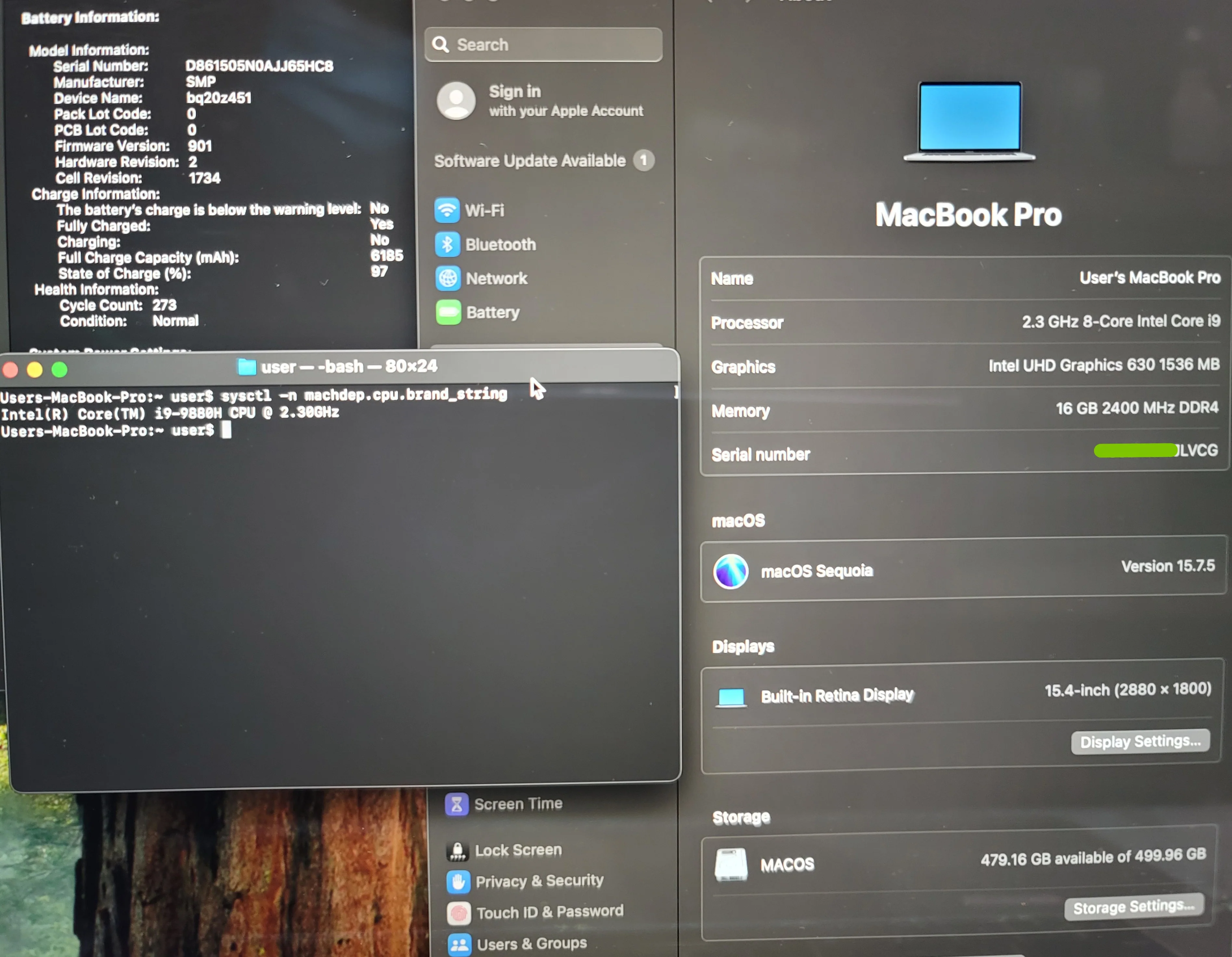Click the 'Charge Information:' heading
The height and width of the screenshot is (957, 1232).
coord(95,194)
